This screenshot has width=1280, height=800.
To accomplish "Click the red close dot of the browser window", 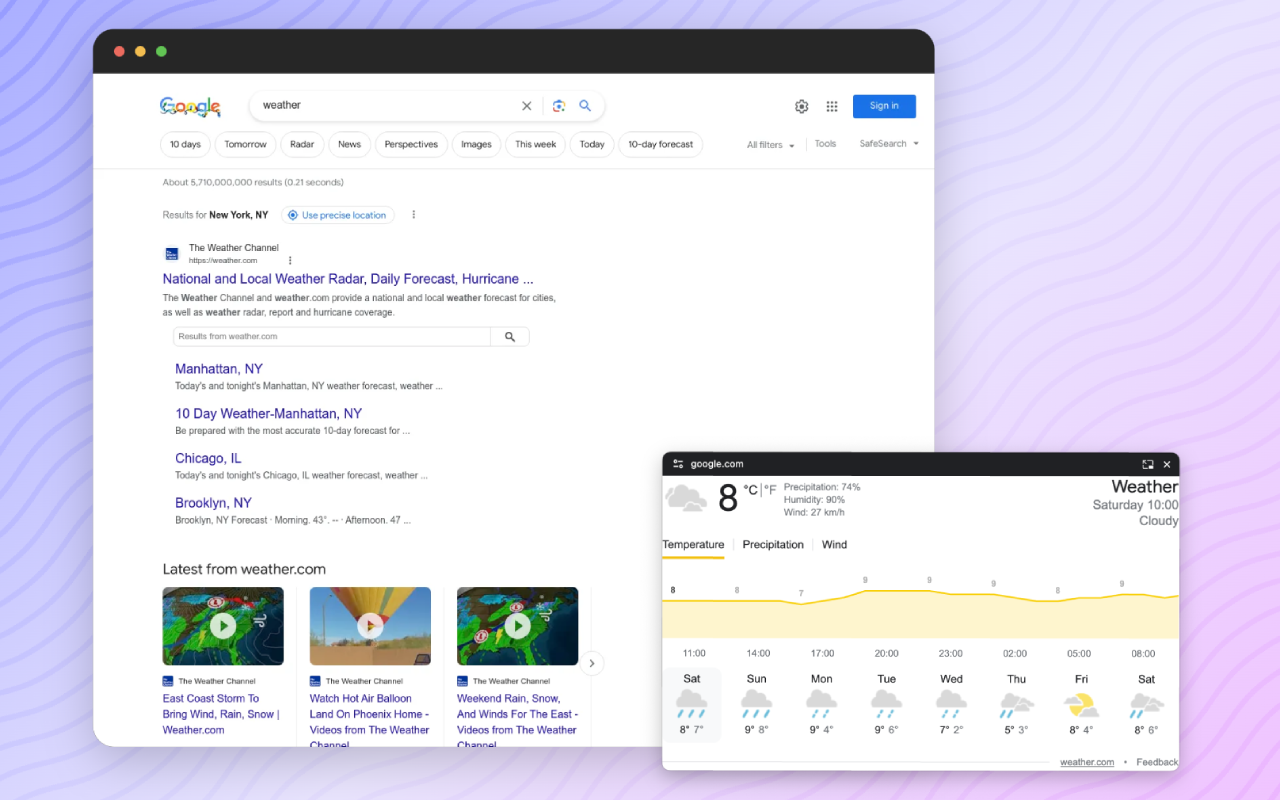I will (x=119, y=51).
